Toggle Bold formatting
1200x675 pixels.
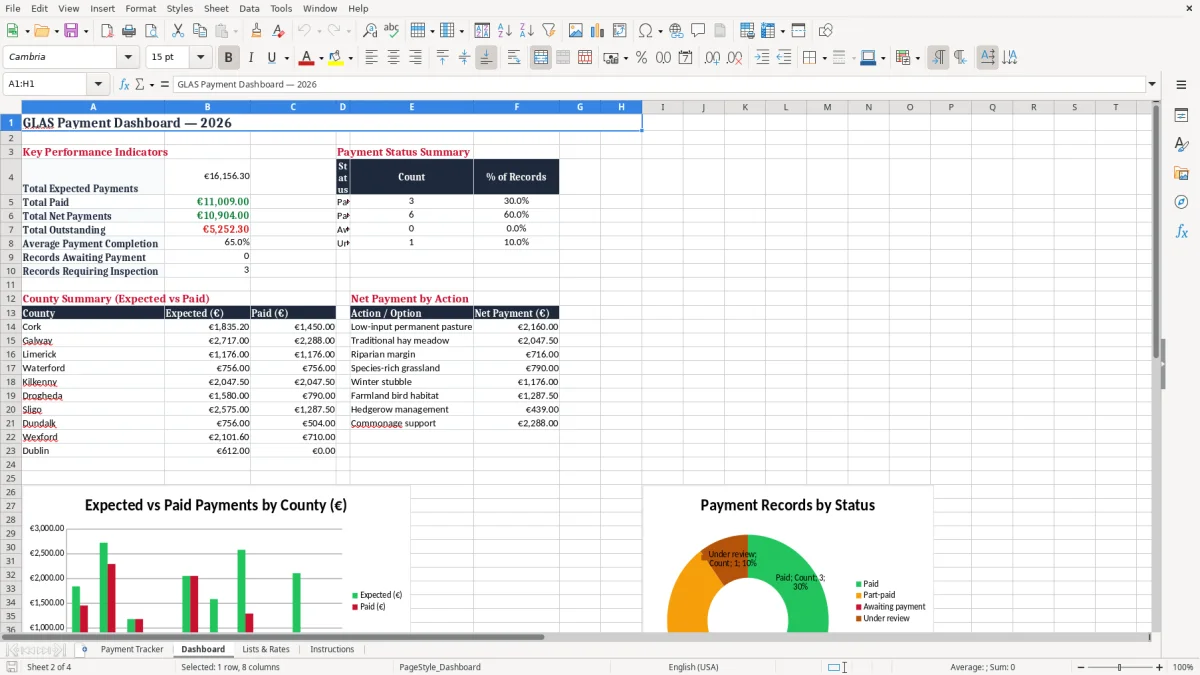tap(228, 58)
